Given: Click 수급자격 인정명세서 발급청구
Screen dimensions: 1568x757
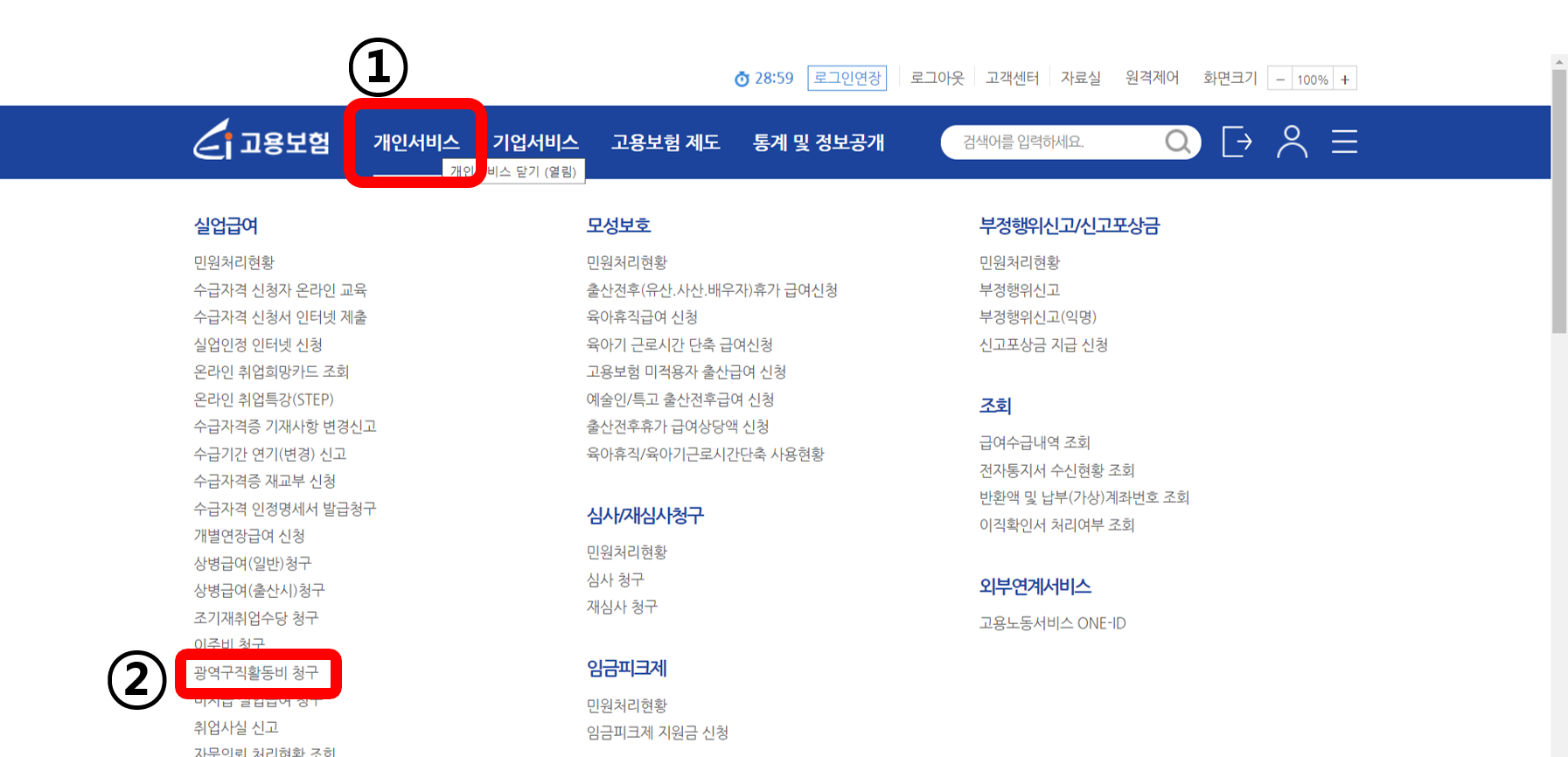Looking at the screenshot, I should pyautogui.click(x=285, y=508).
